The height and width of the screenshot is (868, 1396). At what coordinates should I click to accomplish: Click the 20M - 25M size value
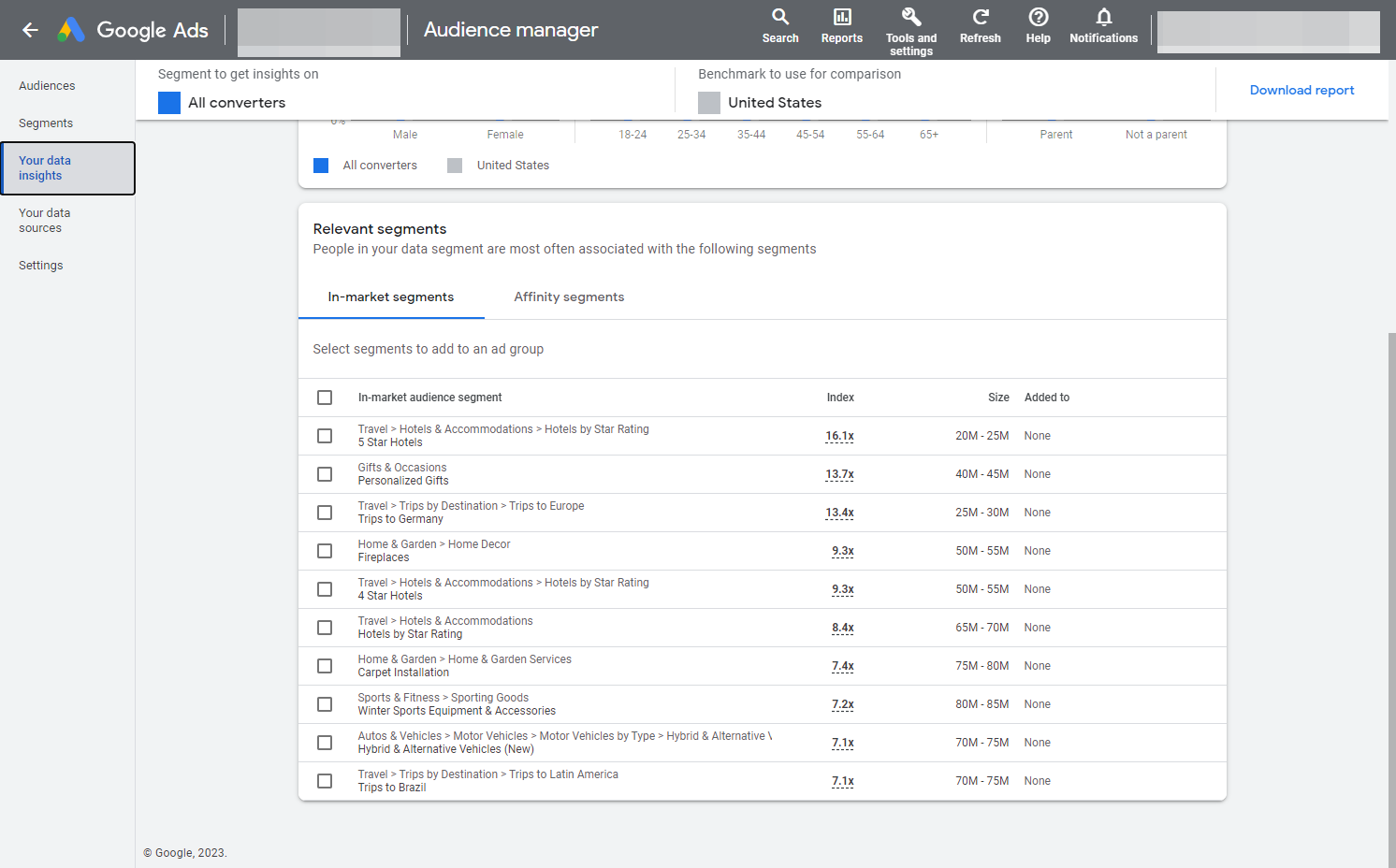982,436
